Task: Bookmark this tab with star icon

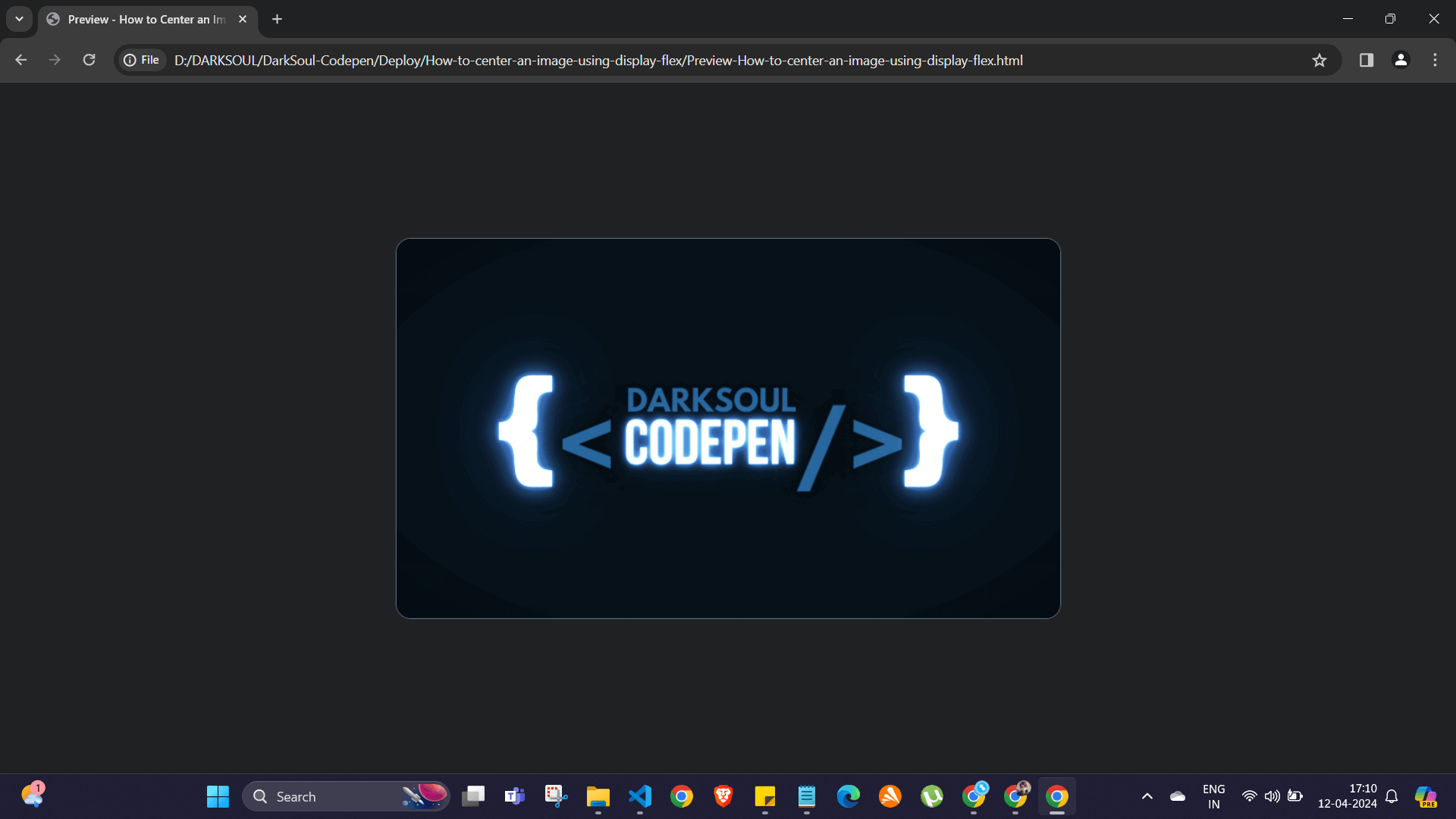Action: [1319, 60]
